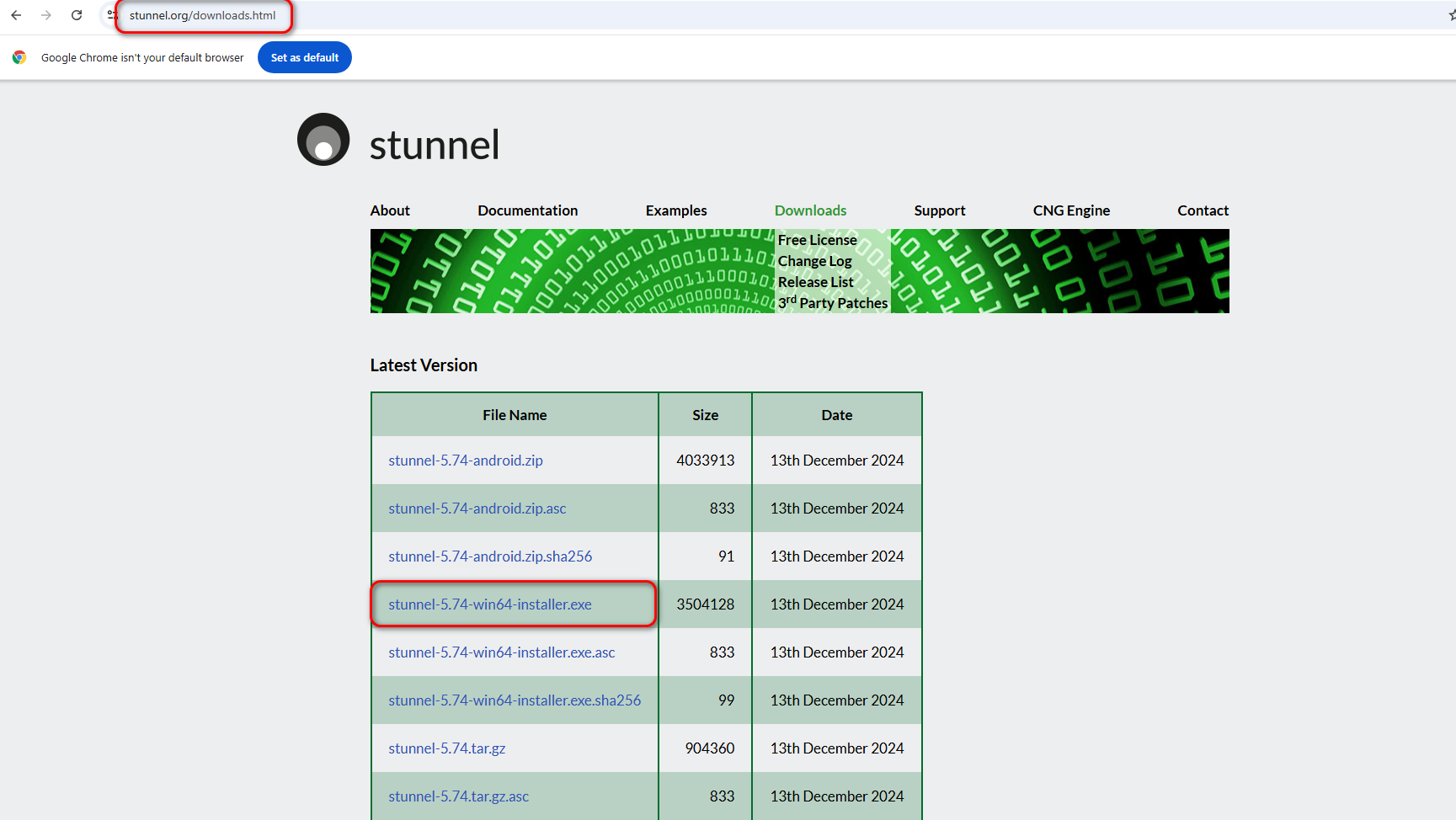Click inside the address bar

pos(204,15)
